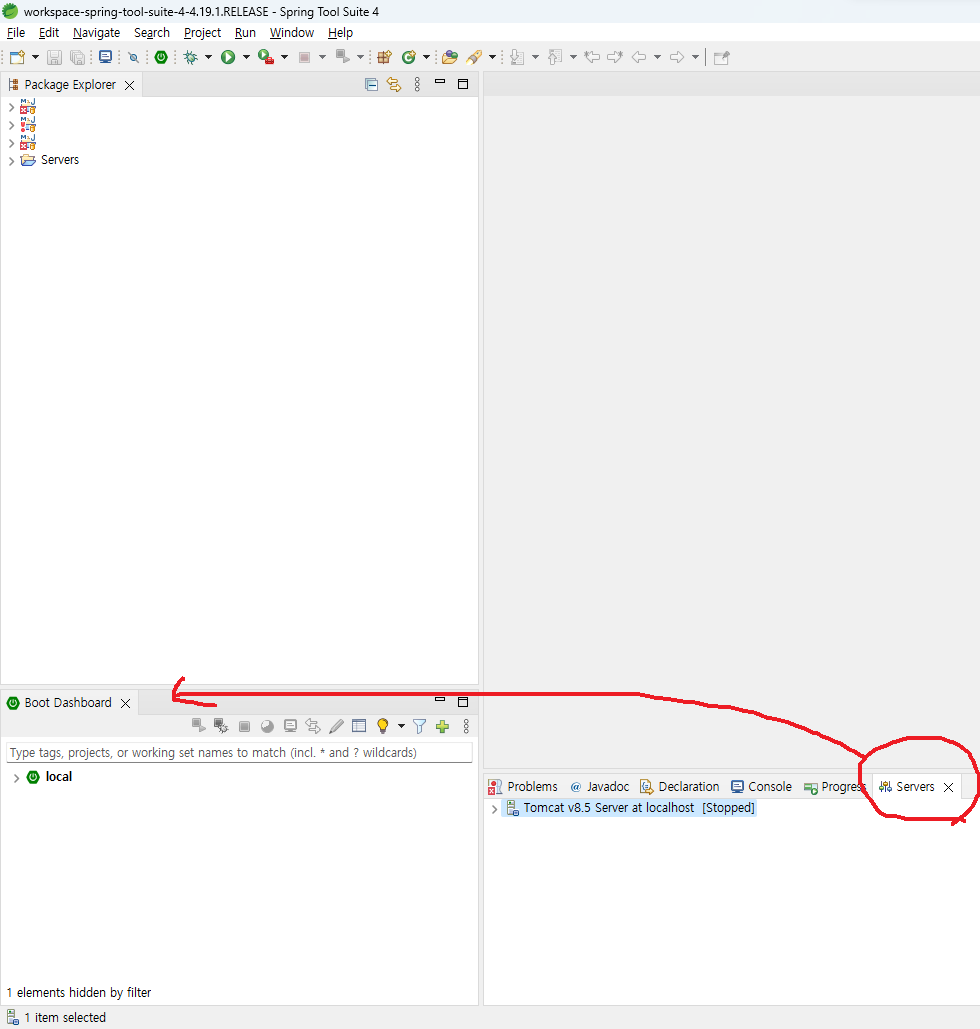980x1029 pixels.
Task: Collapse All in Package Explorer
Action: pos(372,84)
